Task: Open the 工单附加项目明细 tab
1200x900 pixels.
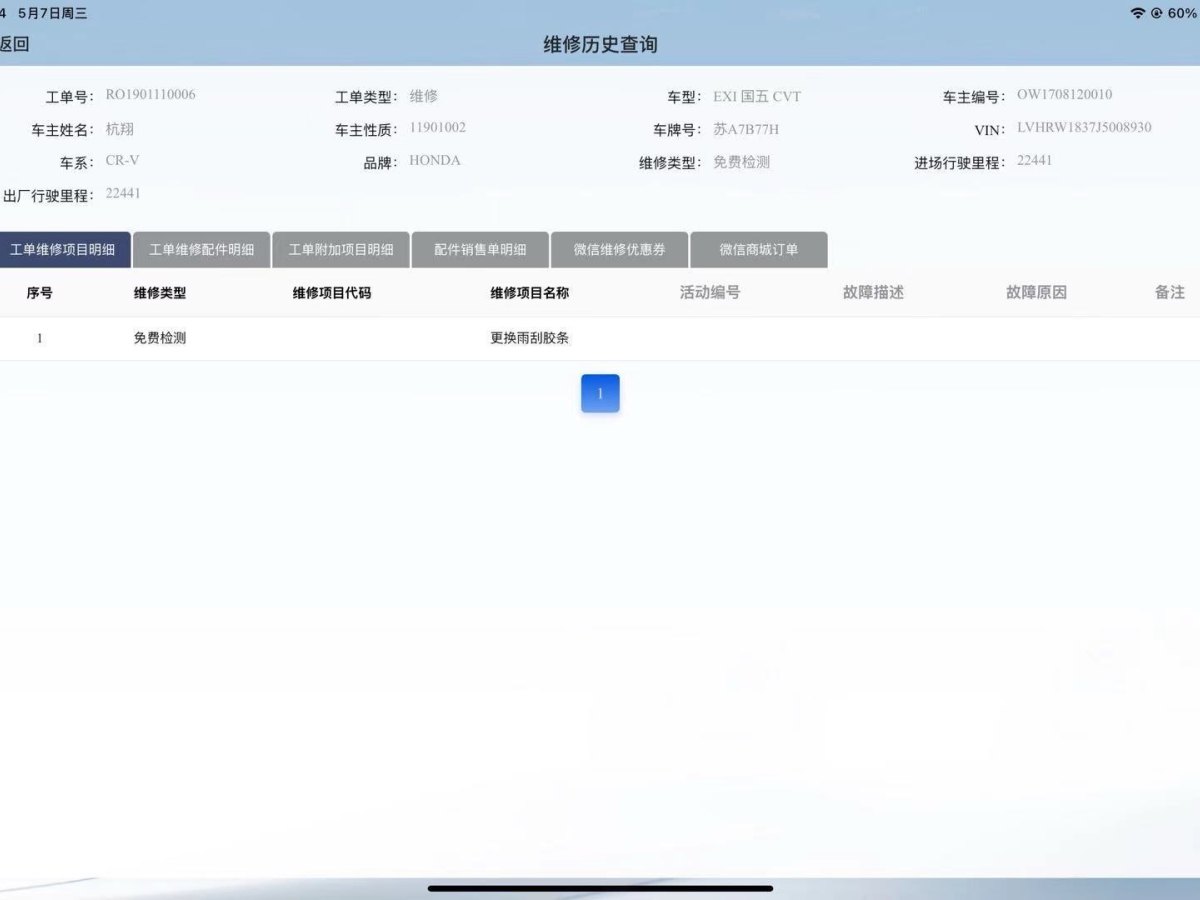Action: pos(341,250)
